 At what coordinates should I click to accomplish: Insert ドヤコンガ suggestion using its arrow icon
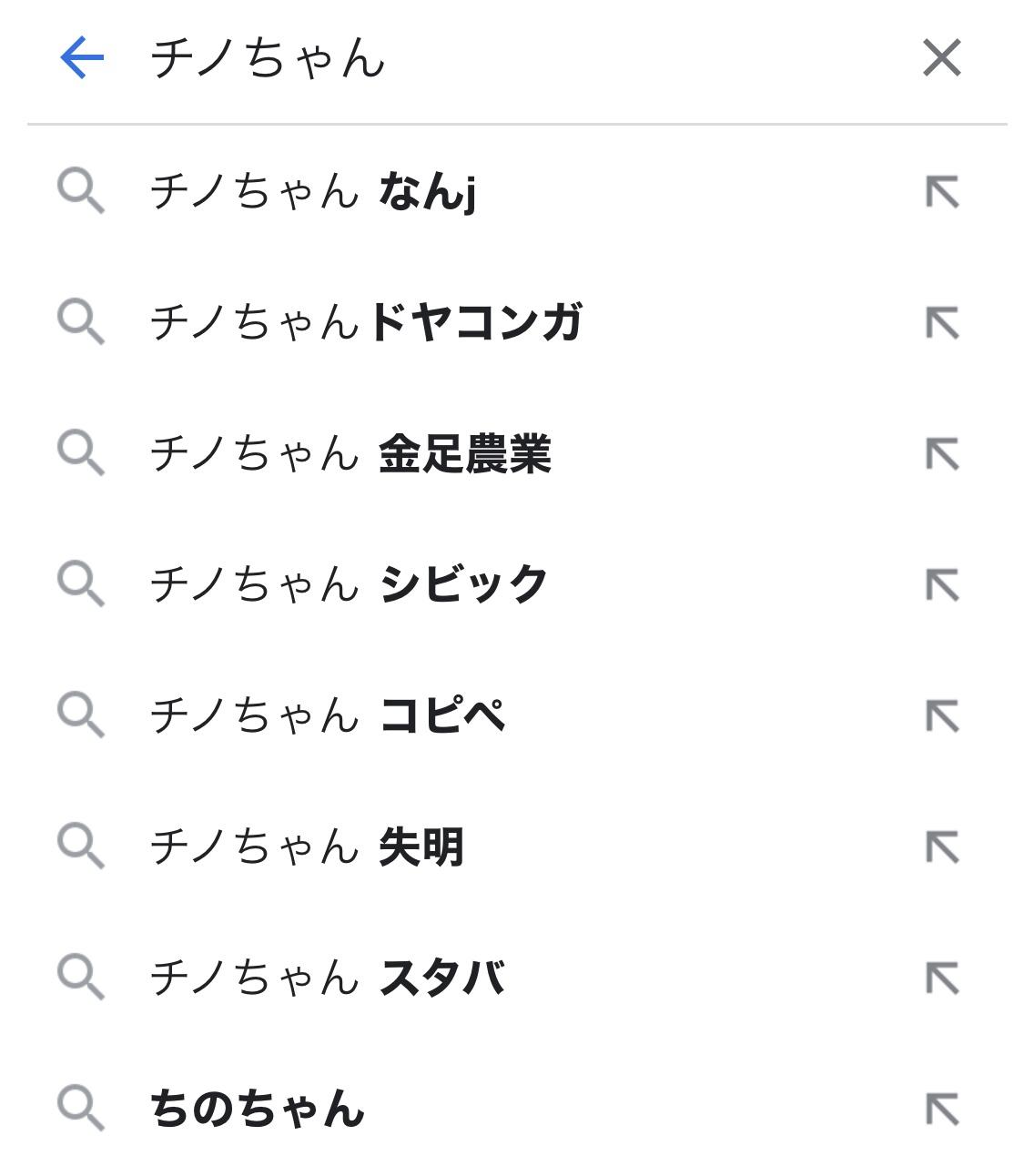click(942, 323)
